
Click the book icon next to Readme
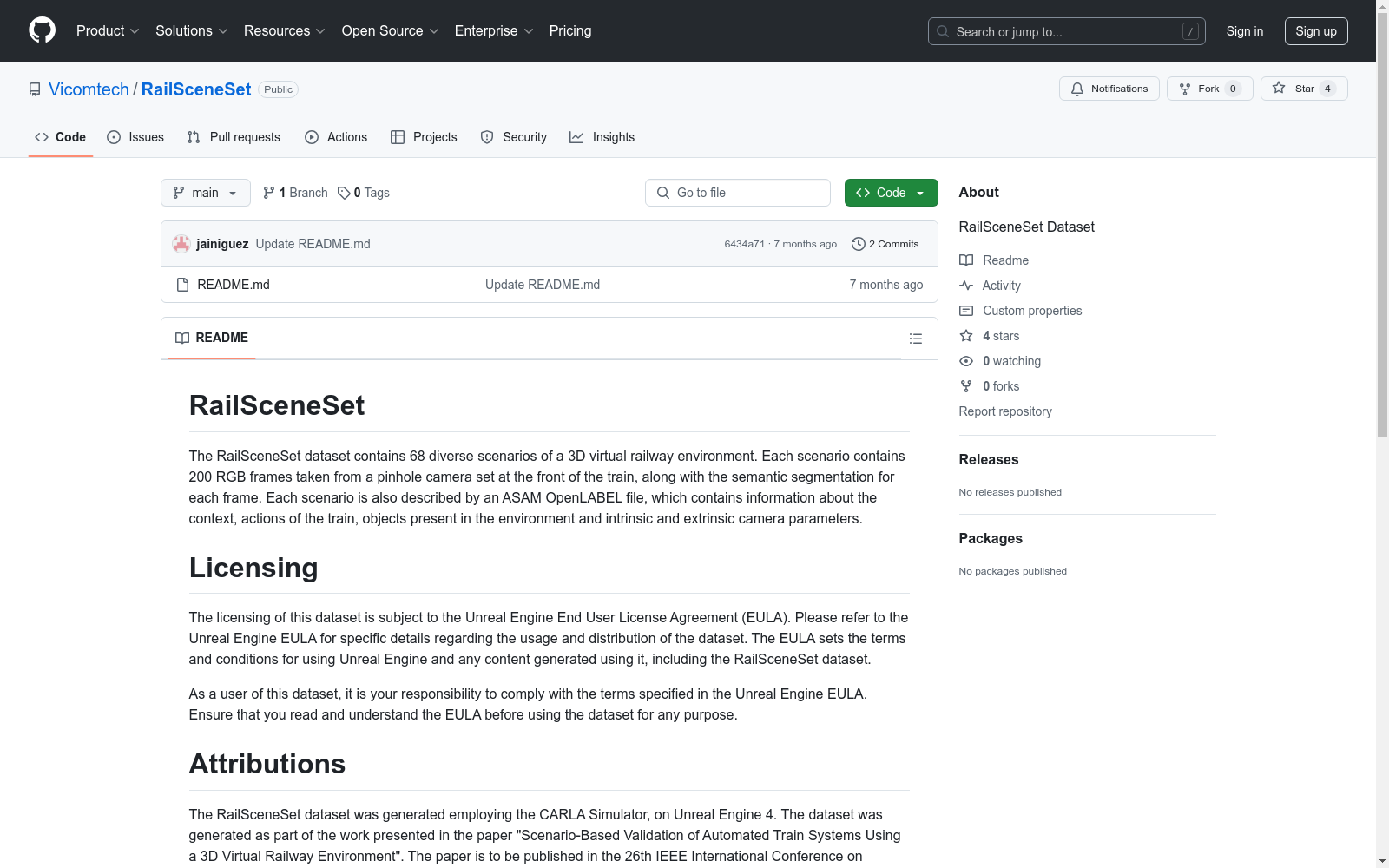[966, 260]
